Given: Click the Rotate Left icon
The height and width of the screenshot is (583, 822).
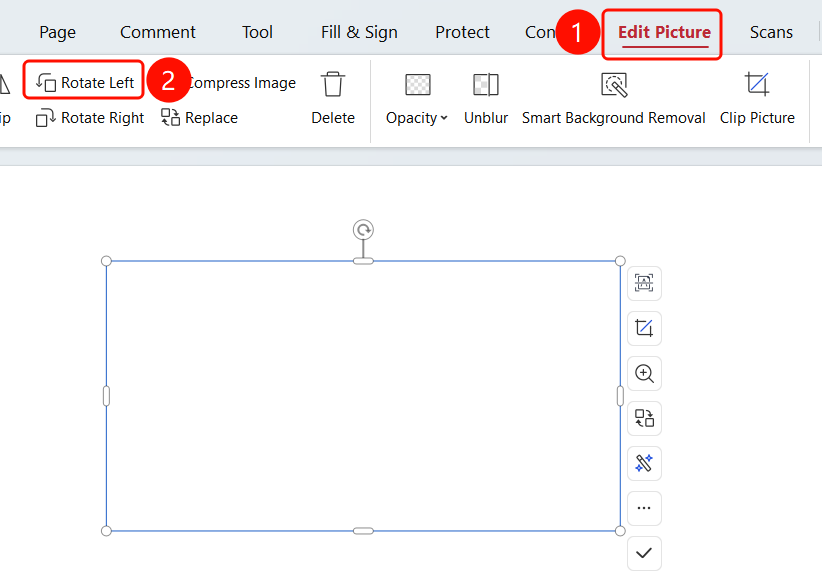Looking at the screenshot, I should tap(46, 83).
